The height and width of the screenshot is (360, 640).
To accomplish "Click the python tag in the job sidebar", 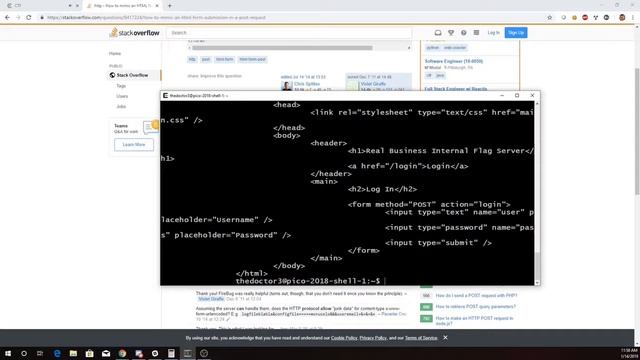I will click(x=432, y=48).
